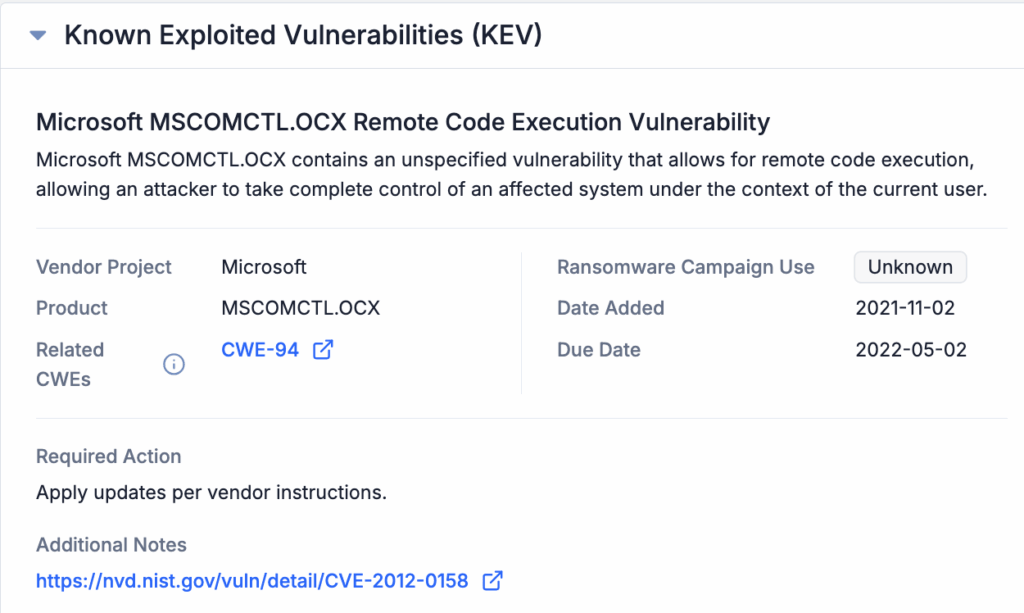Click the Date Added value 2021-11-02
The height and width of the screenshot is (613, 1024).
905,308
